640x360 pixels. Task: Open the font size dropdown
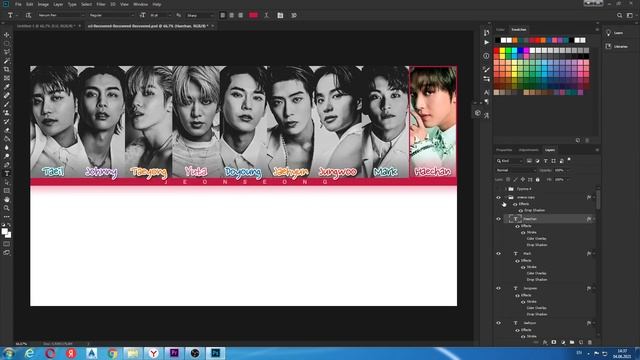click(160, 15)
